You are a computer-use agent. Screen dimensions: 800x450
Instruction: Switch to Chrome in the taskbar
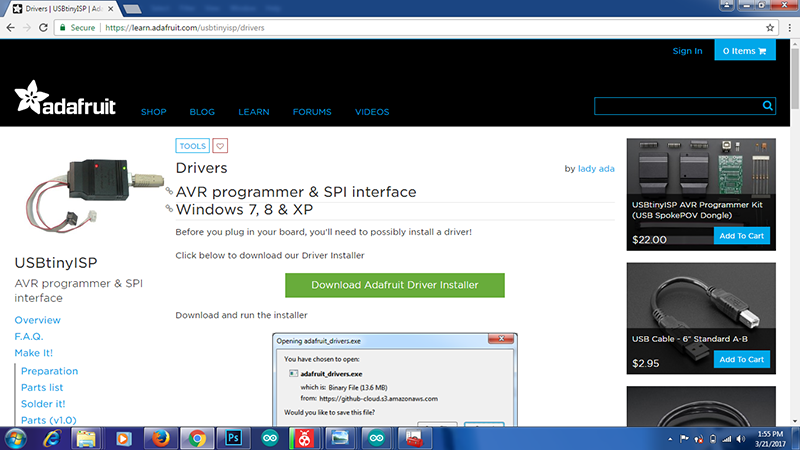[197, 439]
